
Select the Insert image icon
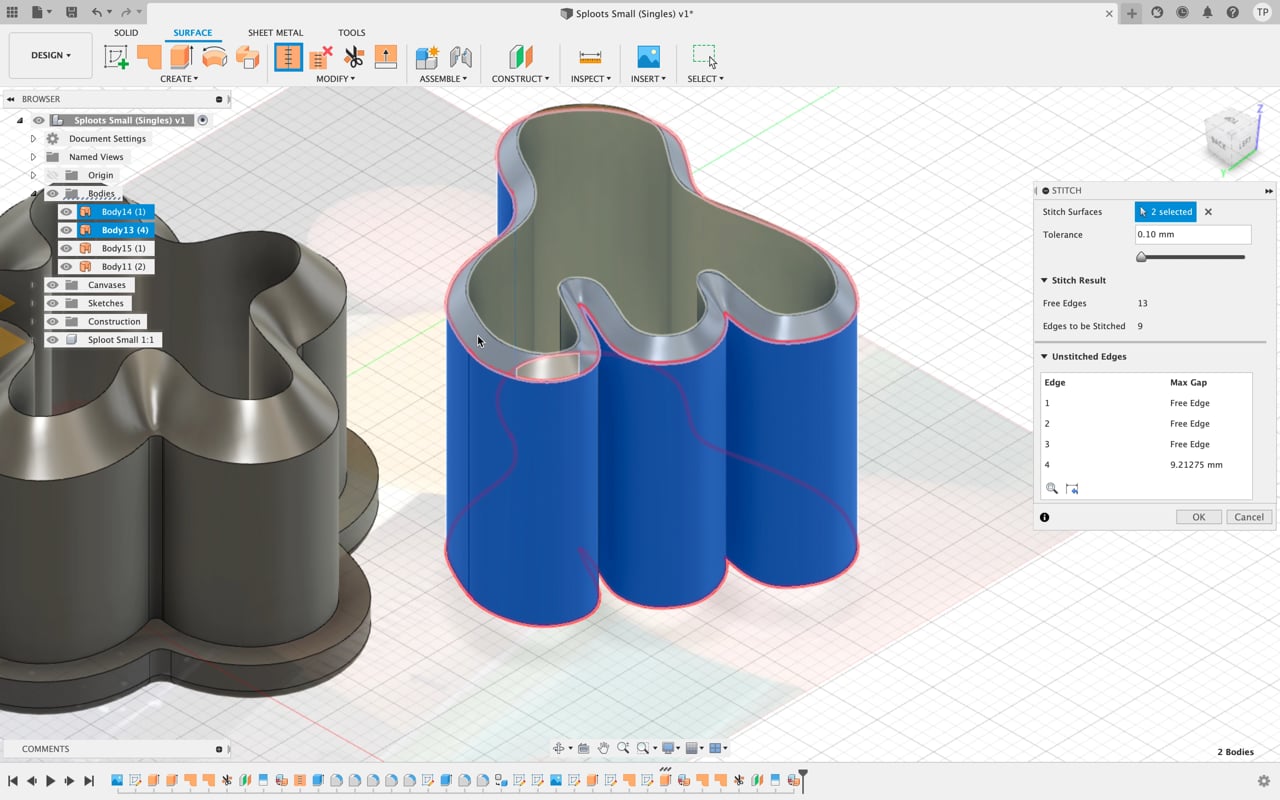[648, 57]
